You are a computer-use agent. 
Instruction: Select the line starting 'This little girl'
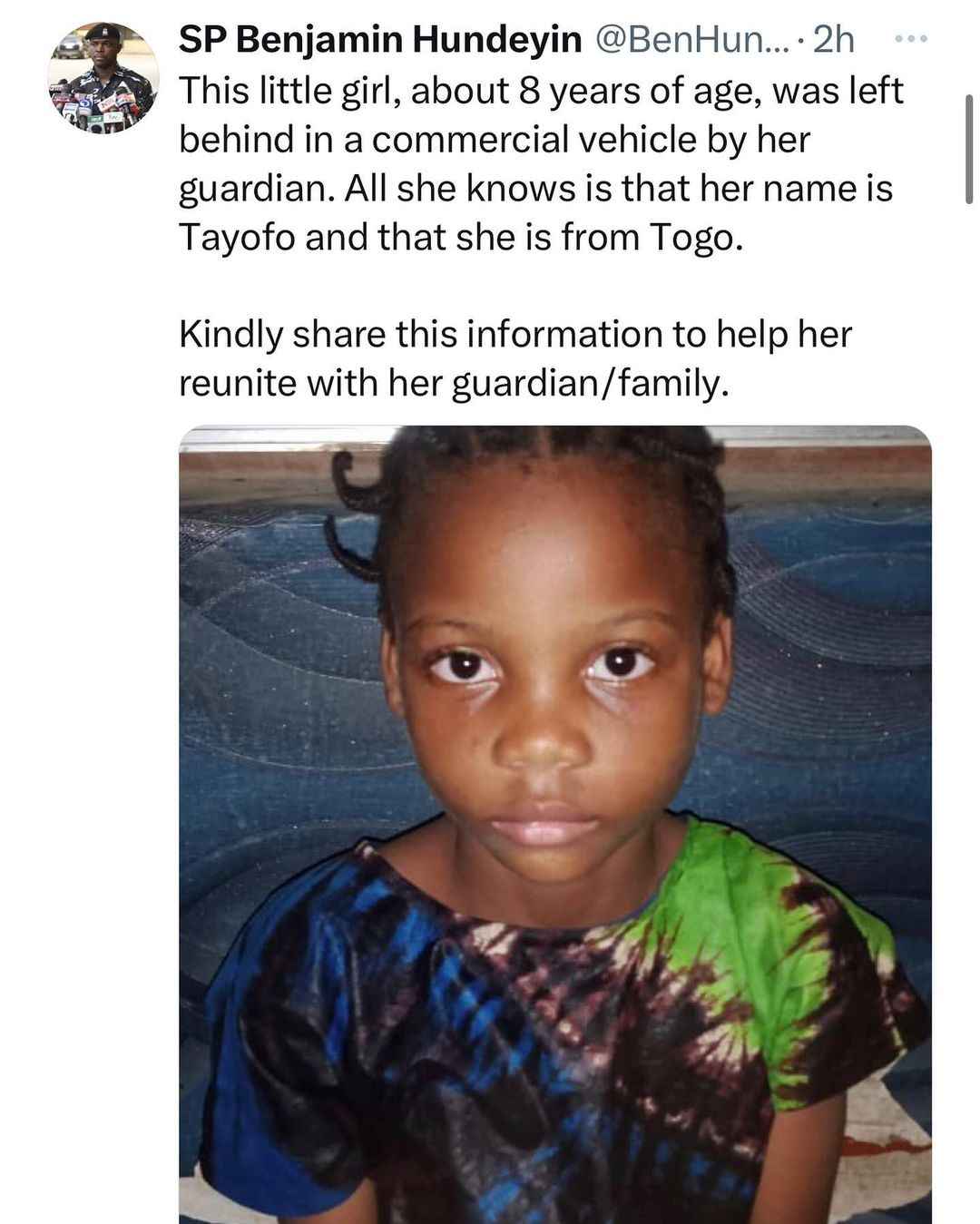542,91
